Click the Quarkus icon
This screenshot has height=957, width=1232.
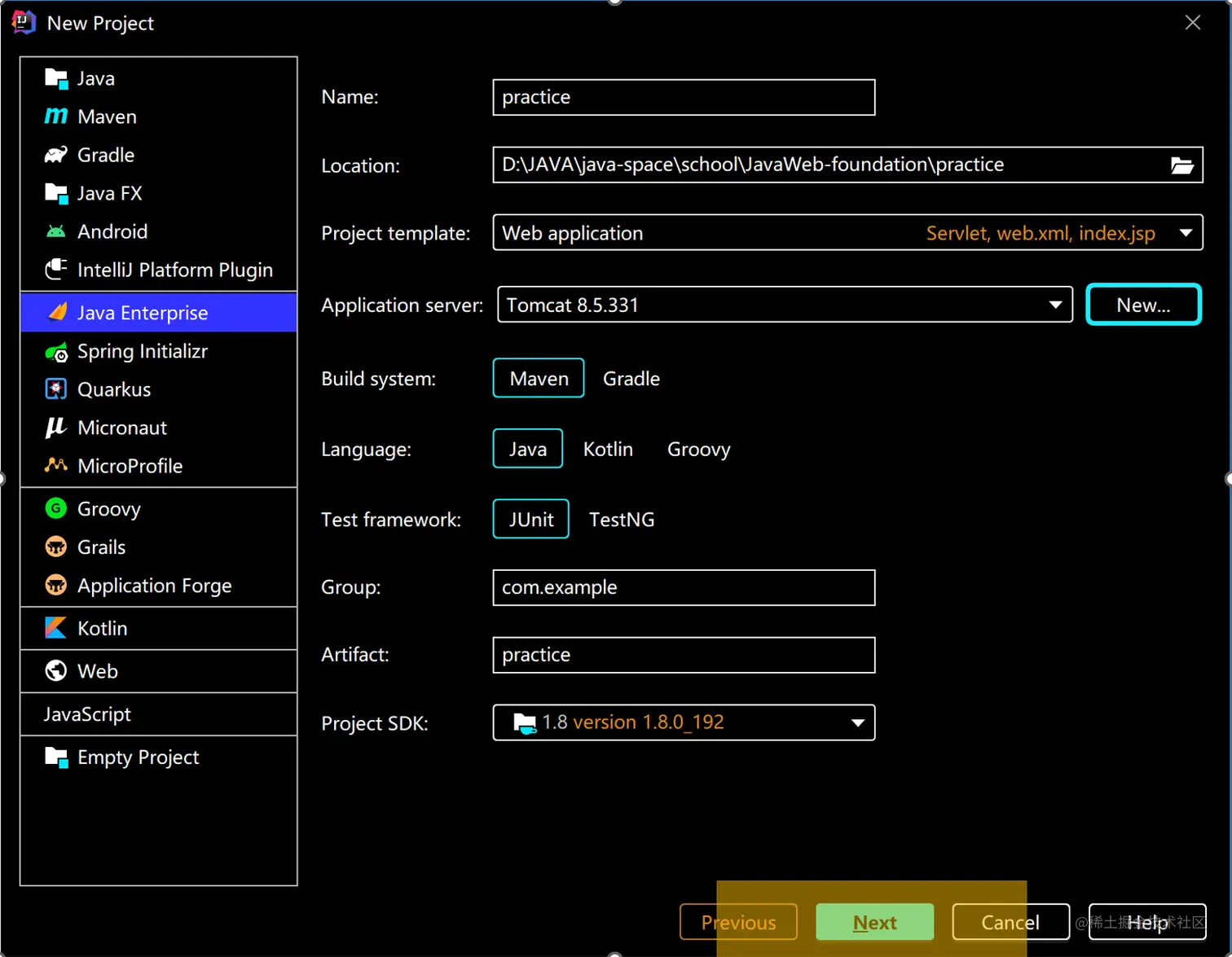[x=55, y=389]
